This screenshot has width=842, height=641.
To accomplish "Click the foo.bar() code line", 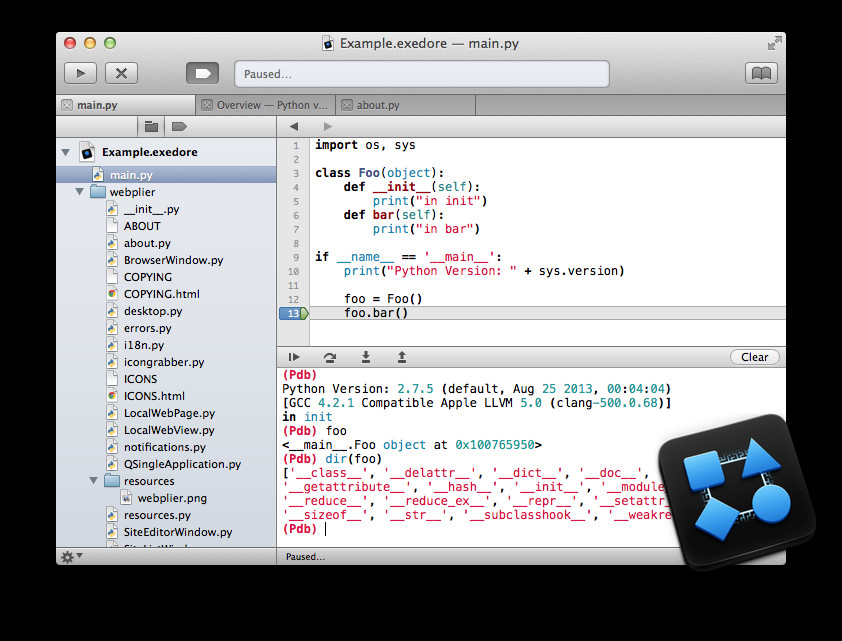I will click(x=376, y=313).
